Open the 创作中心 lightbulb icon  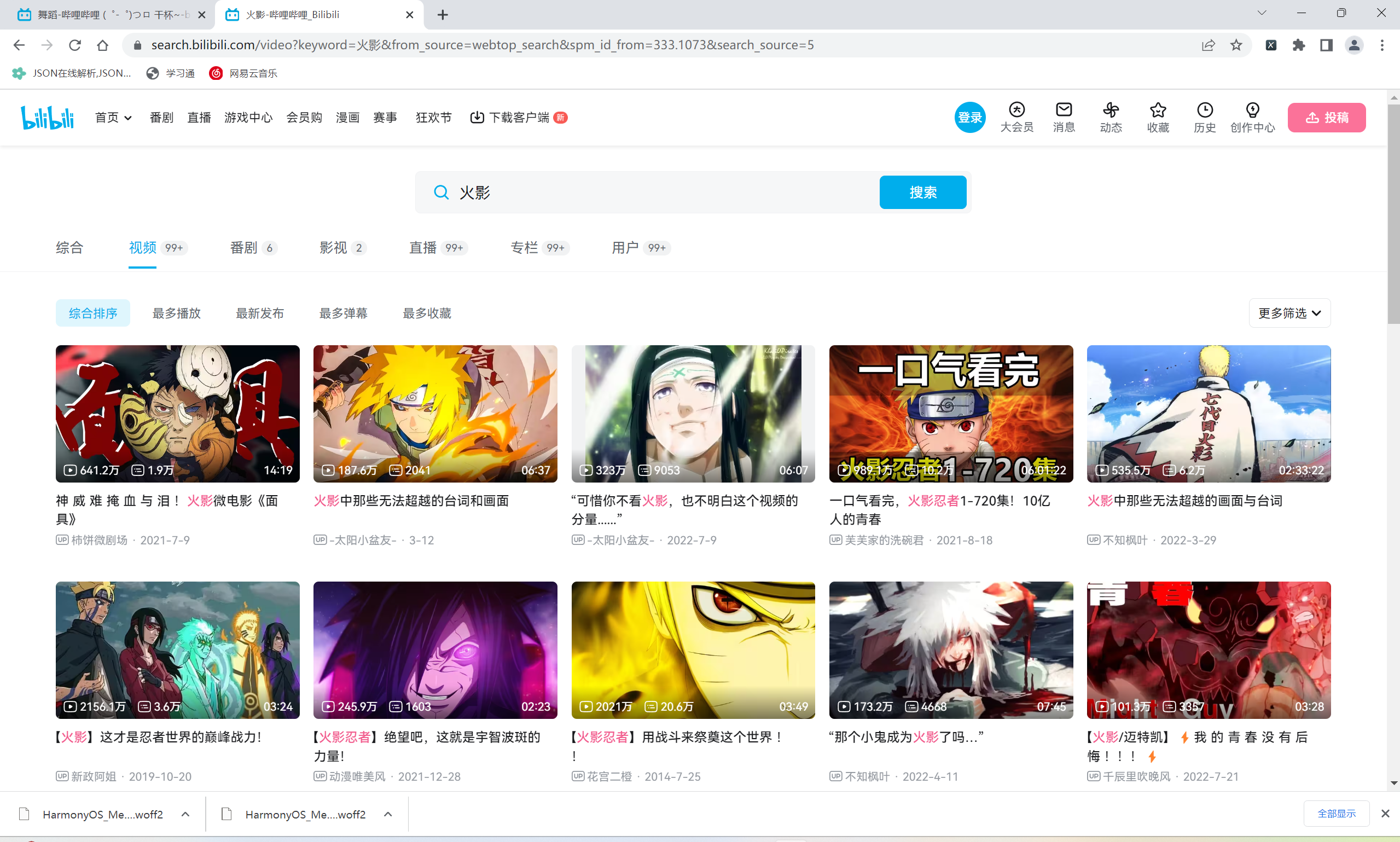click(1252, 117)
